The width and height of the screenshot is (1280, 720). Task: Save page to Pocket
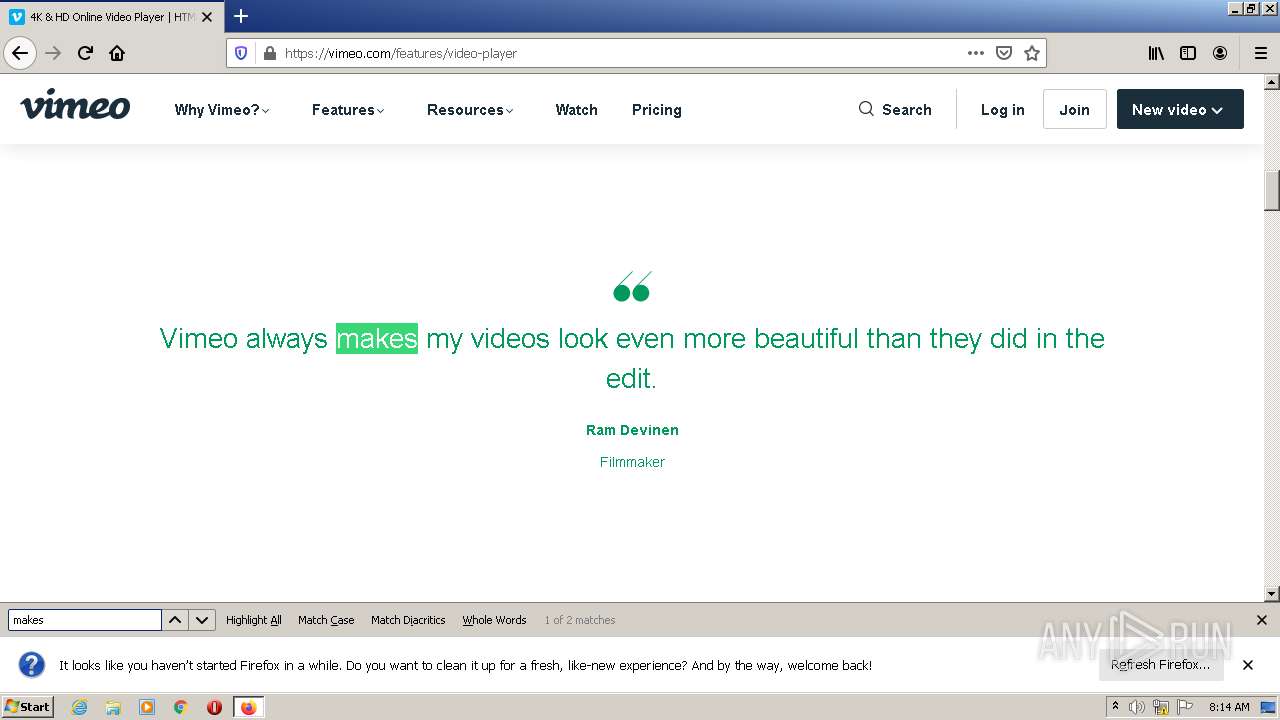(1004, 53)
